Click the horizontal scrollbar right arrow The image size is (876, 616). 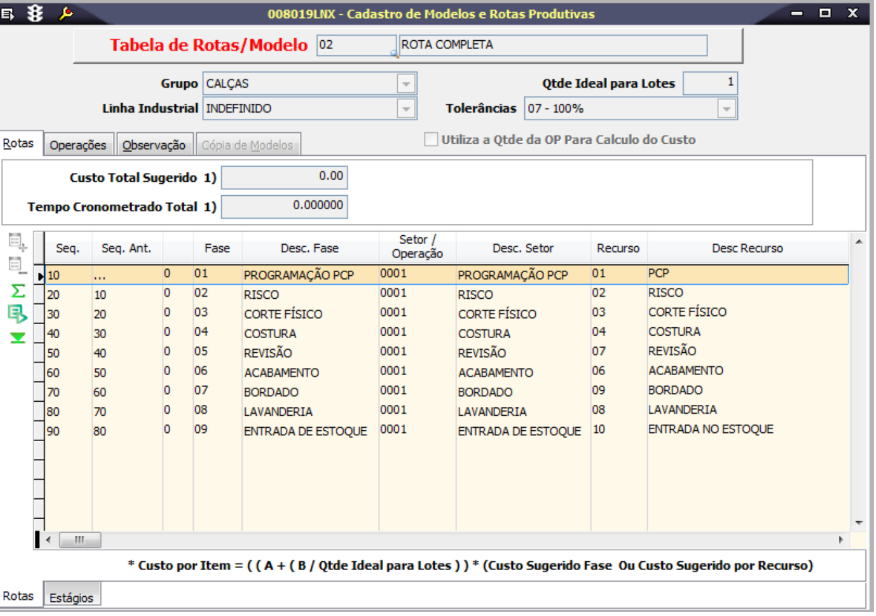coord(841,540)
